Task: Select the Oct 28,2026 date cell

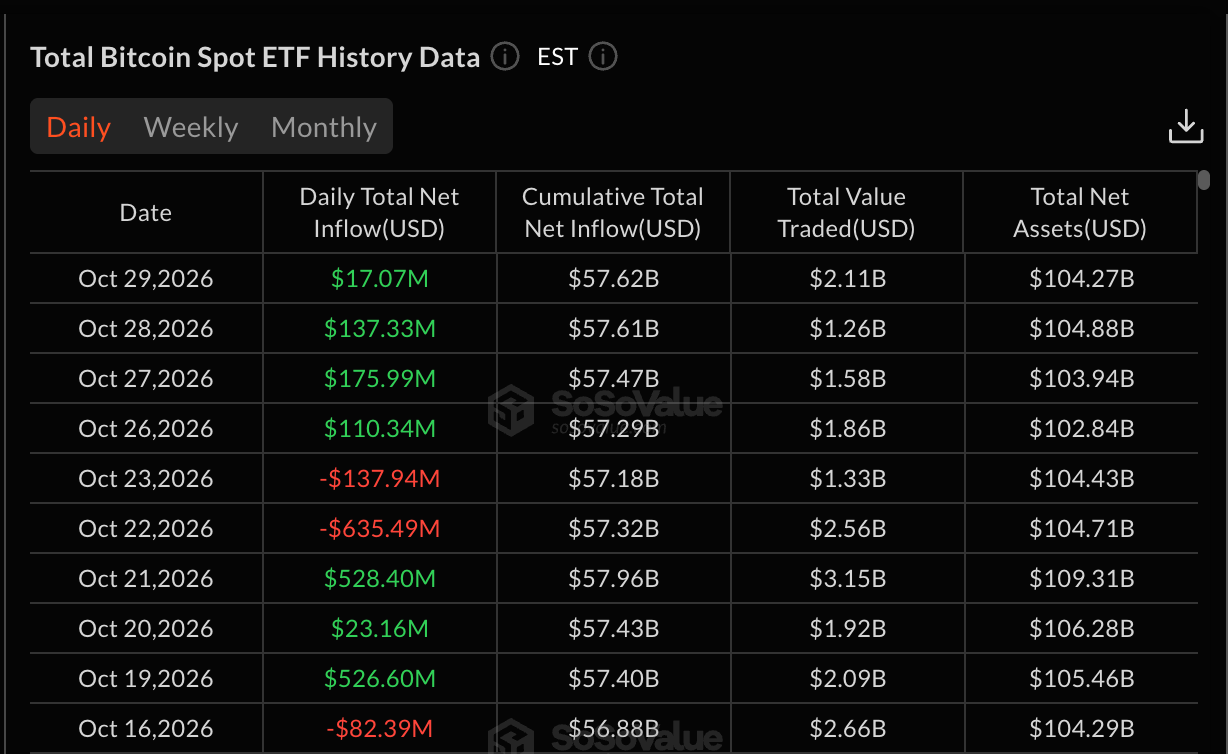Action: (146, 328)
